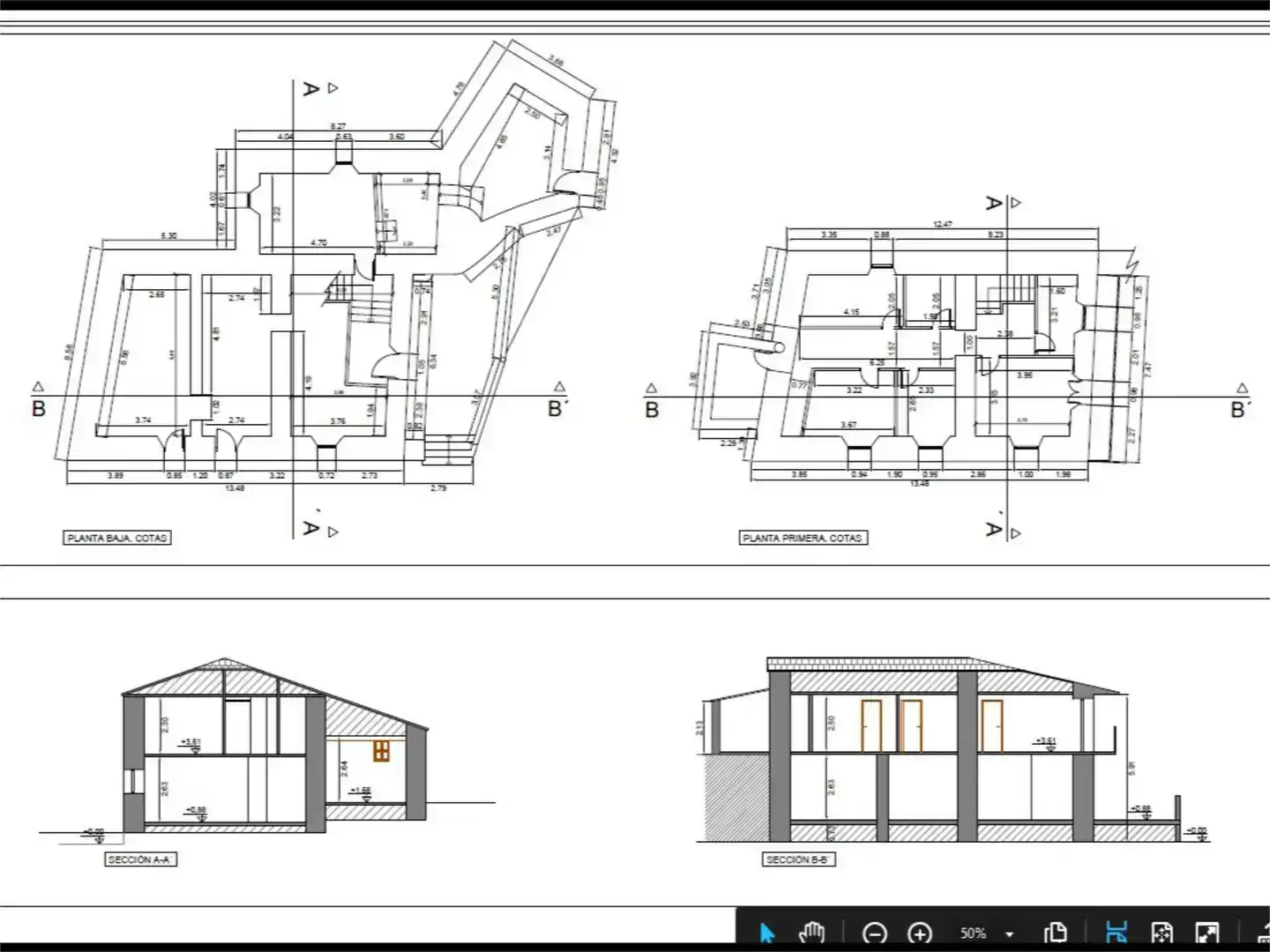Viewport: 1270px width, 952px height.
Task: Click the 4.15 dimension in first floor room
Action: pyautogui.click(x=851, y=312)
